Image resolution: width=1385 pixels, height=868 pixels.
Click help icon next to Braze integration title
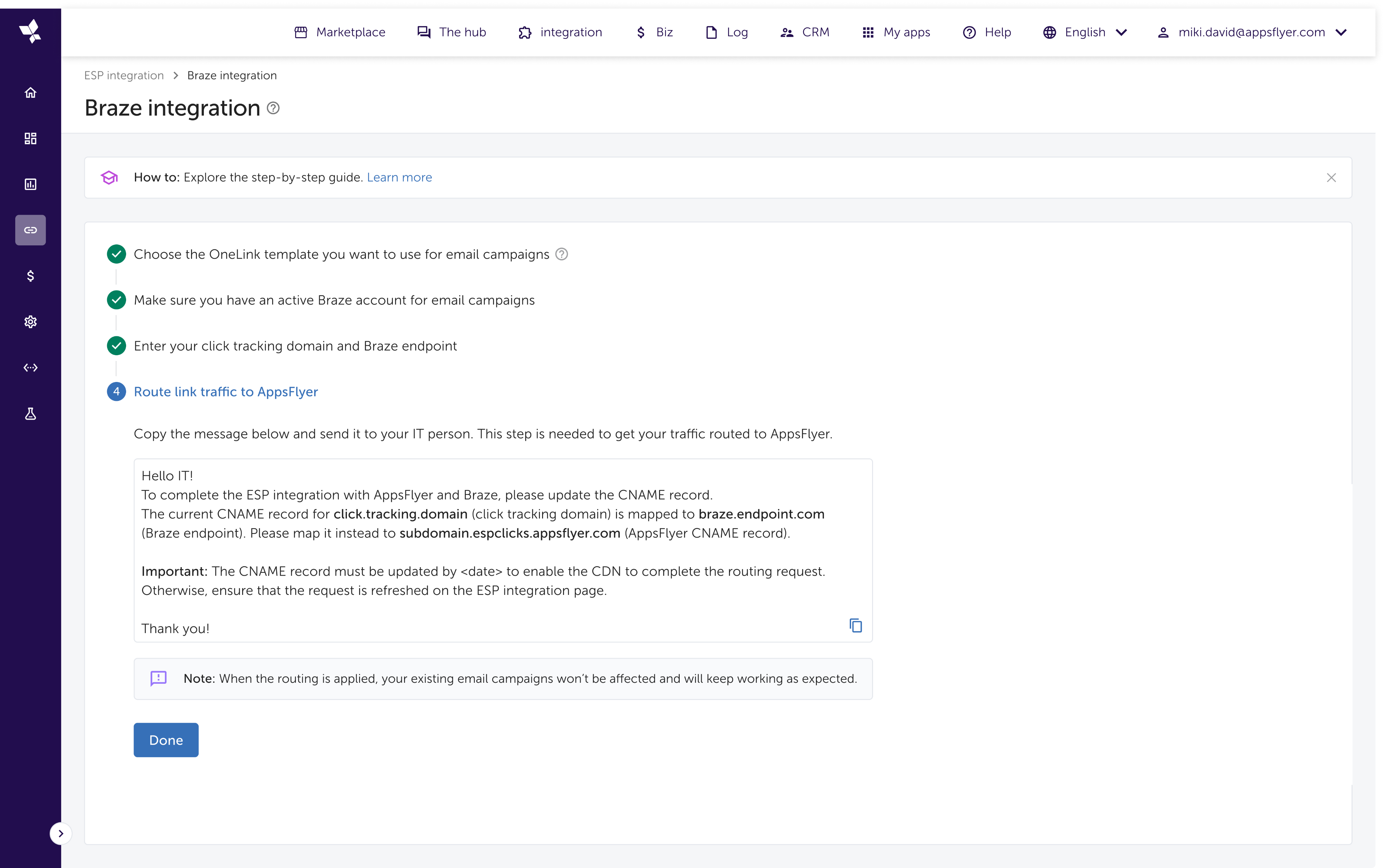273,108
